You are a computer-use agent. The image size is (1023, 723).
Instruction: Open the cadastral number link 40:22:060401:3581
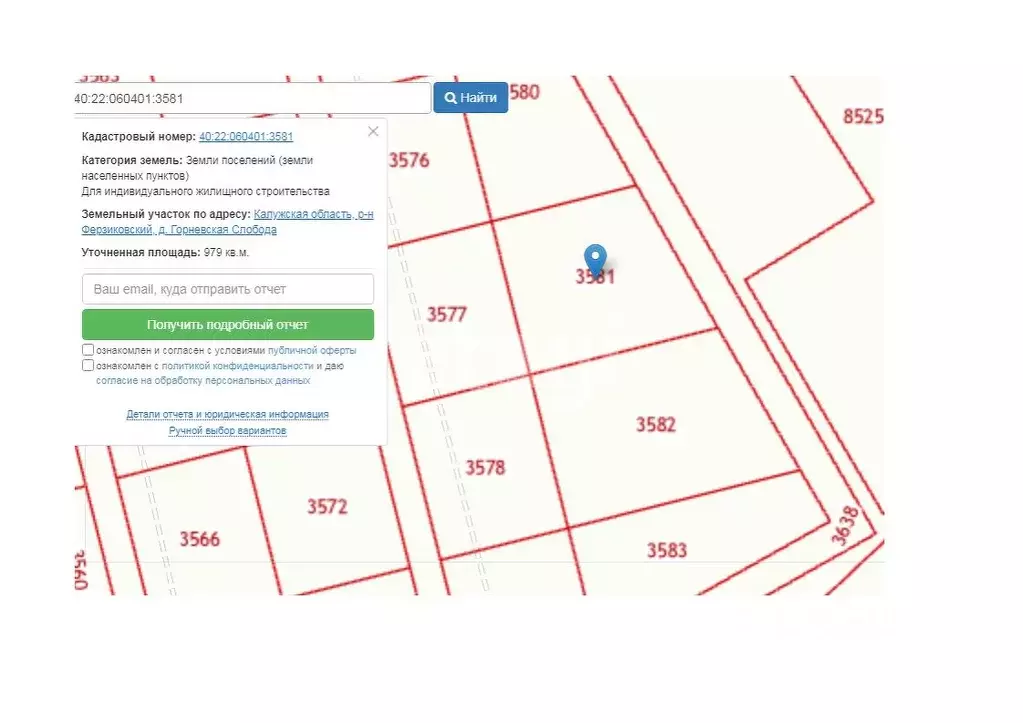pos(246,136)
